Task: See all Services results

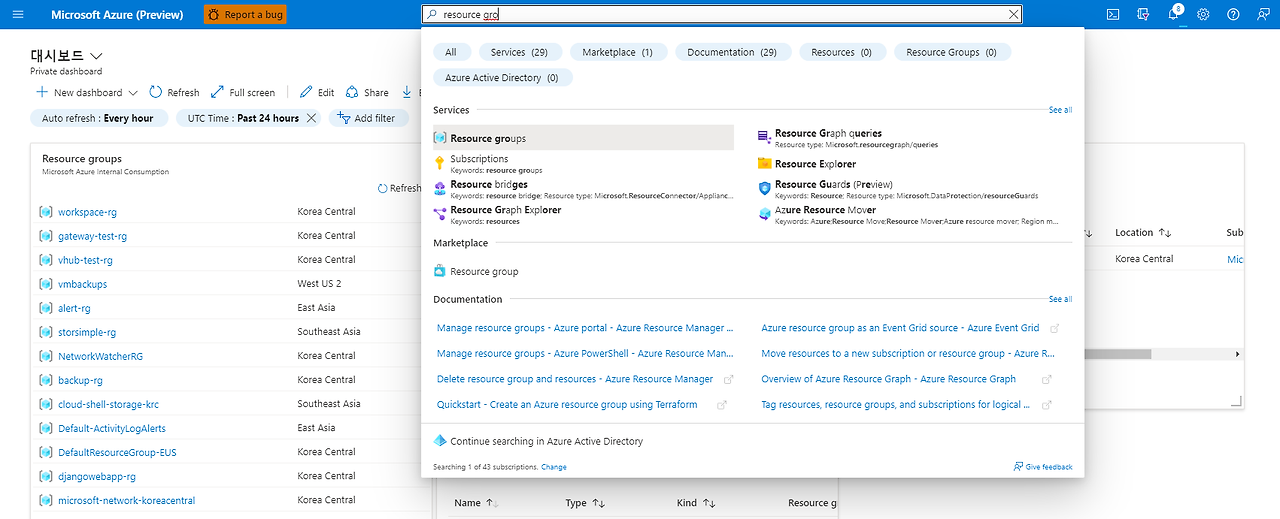Action: (x=1060, y=110)
